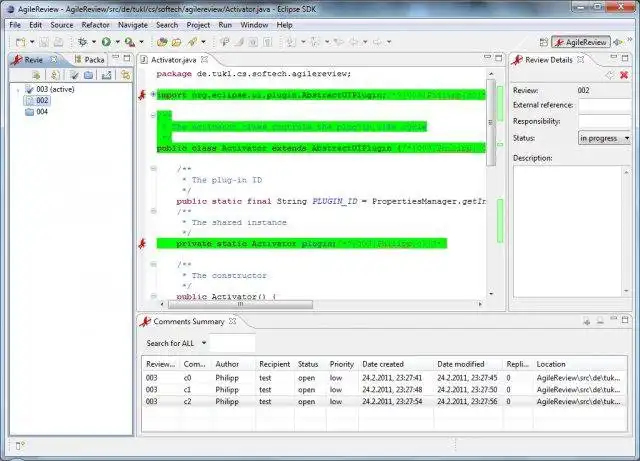Image resolution: width=640 pixels, height=461 pixels.
Task: Click the Java perspective icon beside AgileReview
Action: tap(618, 42)
